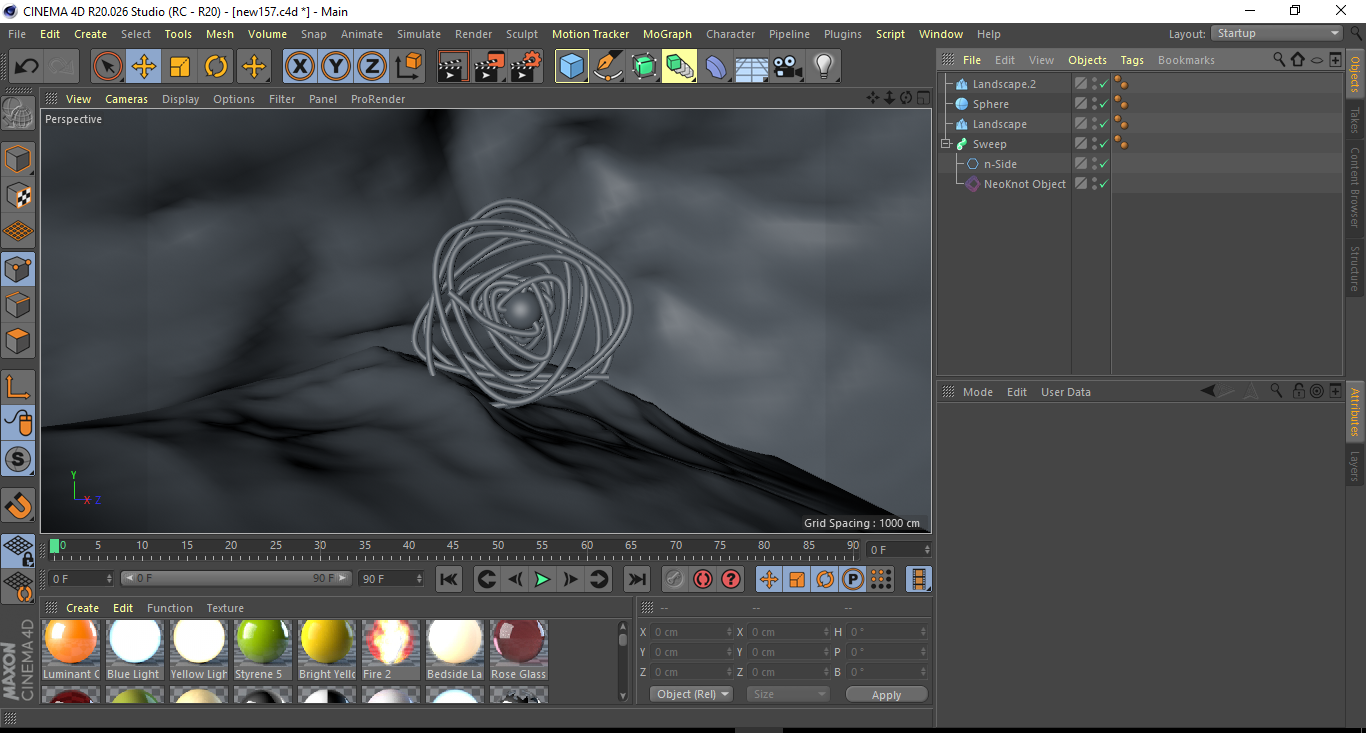The height and width of the screenshot is (733, 1366).
Task: Toggle X axis lock
Action: click(299, 67)
